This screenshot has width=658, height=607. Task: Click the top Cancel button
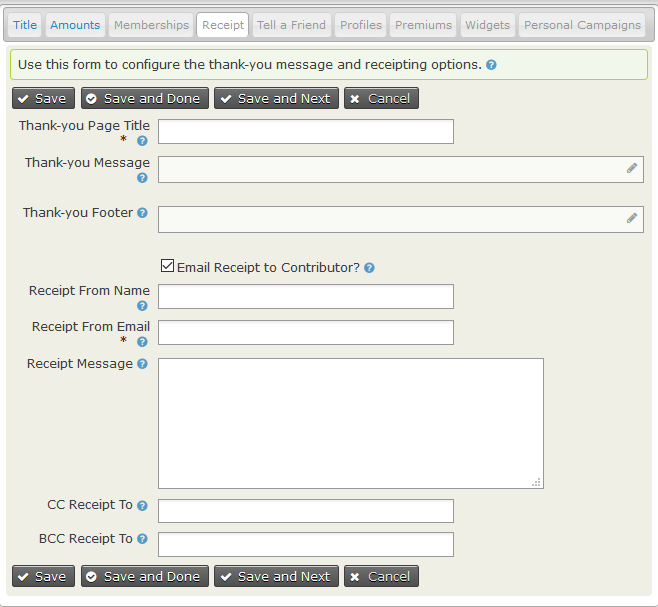click(x=381, y=99)
